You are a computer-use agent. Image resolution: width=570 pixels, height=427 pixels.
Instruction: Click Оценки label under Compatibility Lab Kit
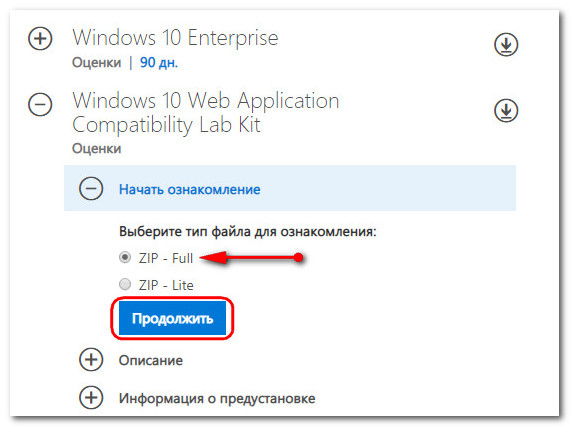click(97, 149)
